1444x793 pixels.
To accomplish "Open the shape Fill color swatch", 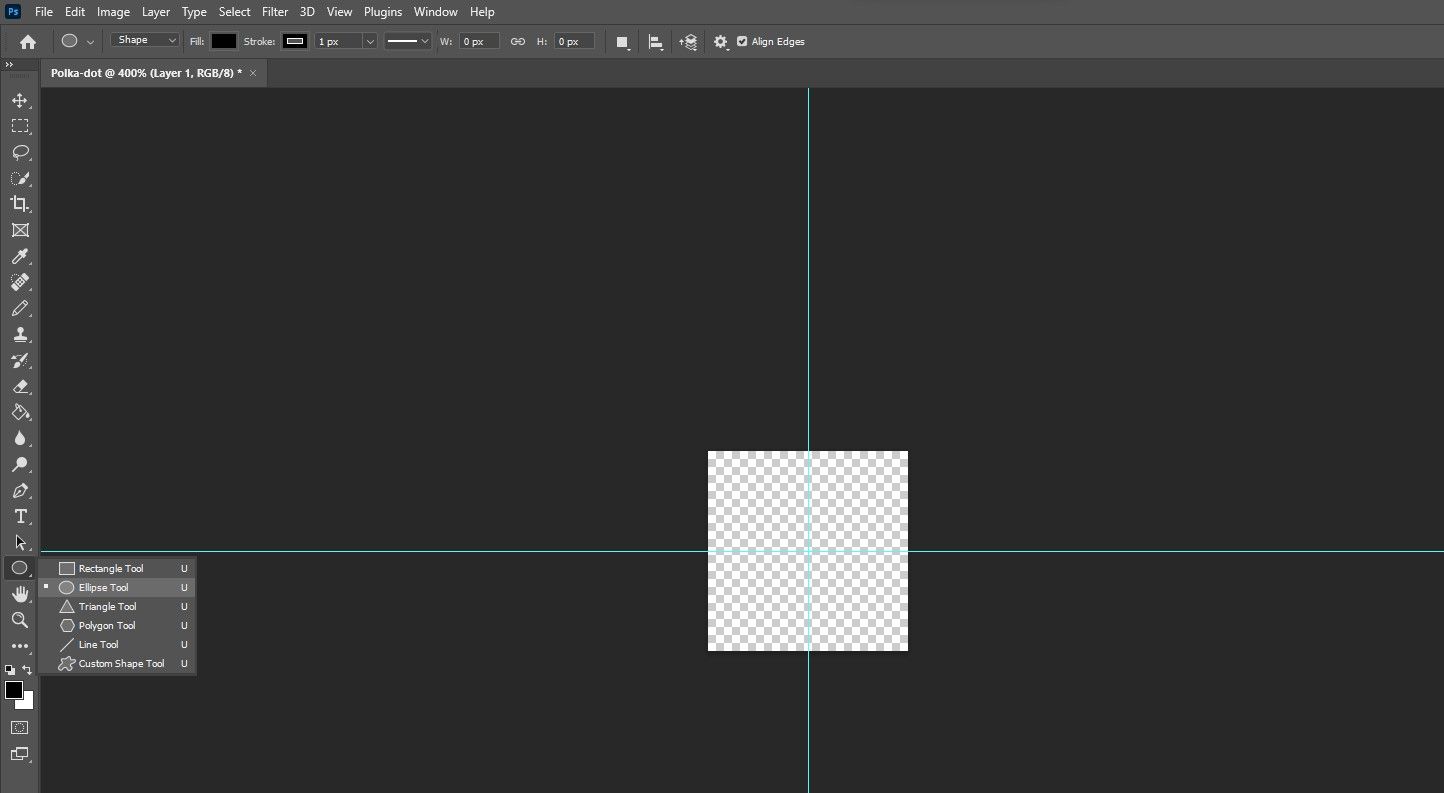I will tap(224, 41).
